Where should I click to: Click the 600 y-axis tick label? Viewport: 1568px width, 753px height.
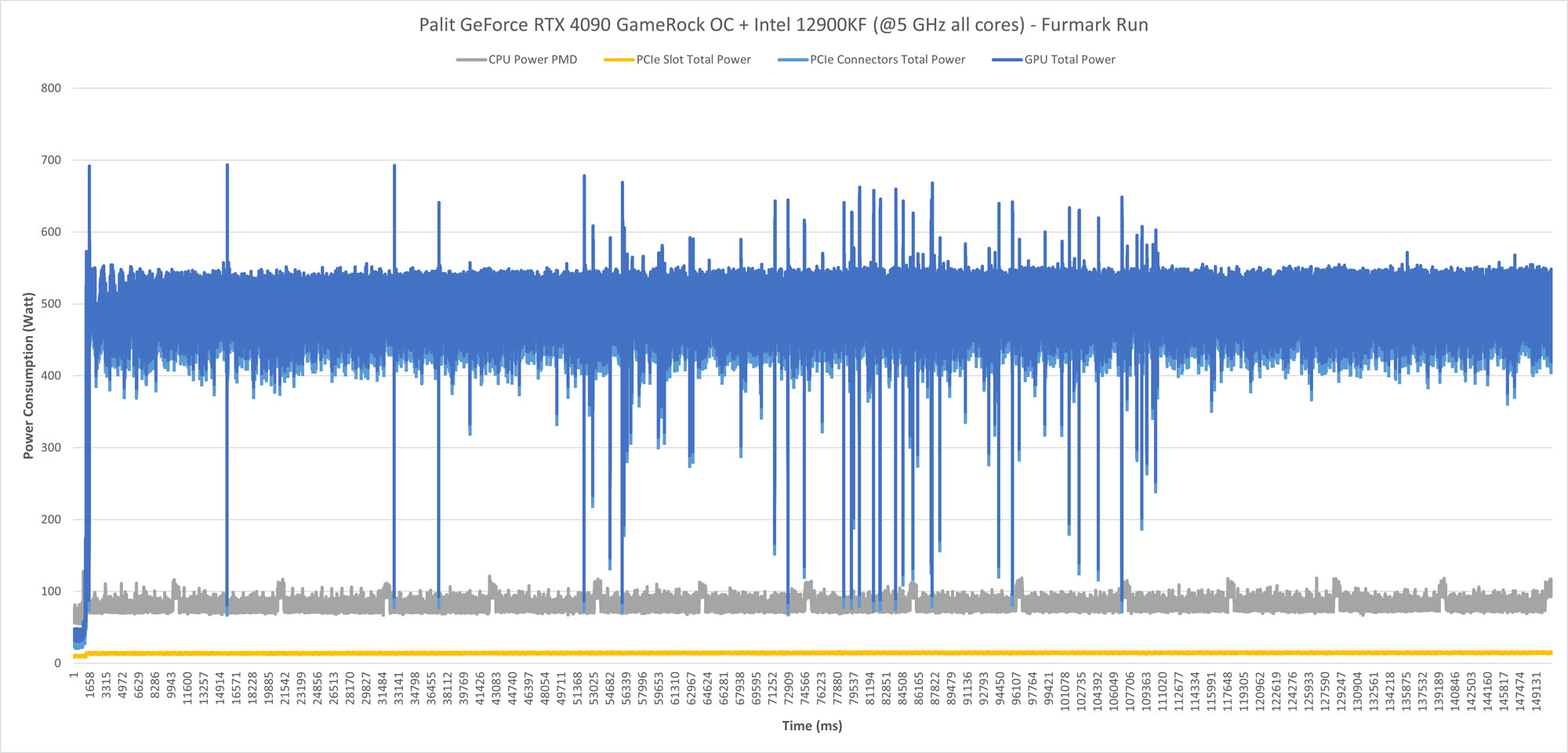click(51, 232)
